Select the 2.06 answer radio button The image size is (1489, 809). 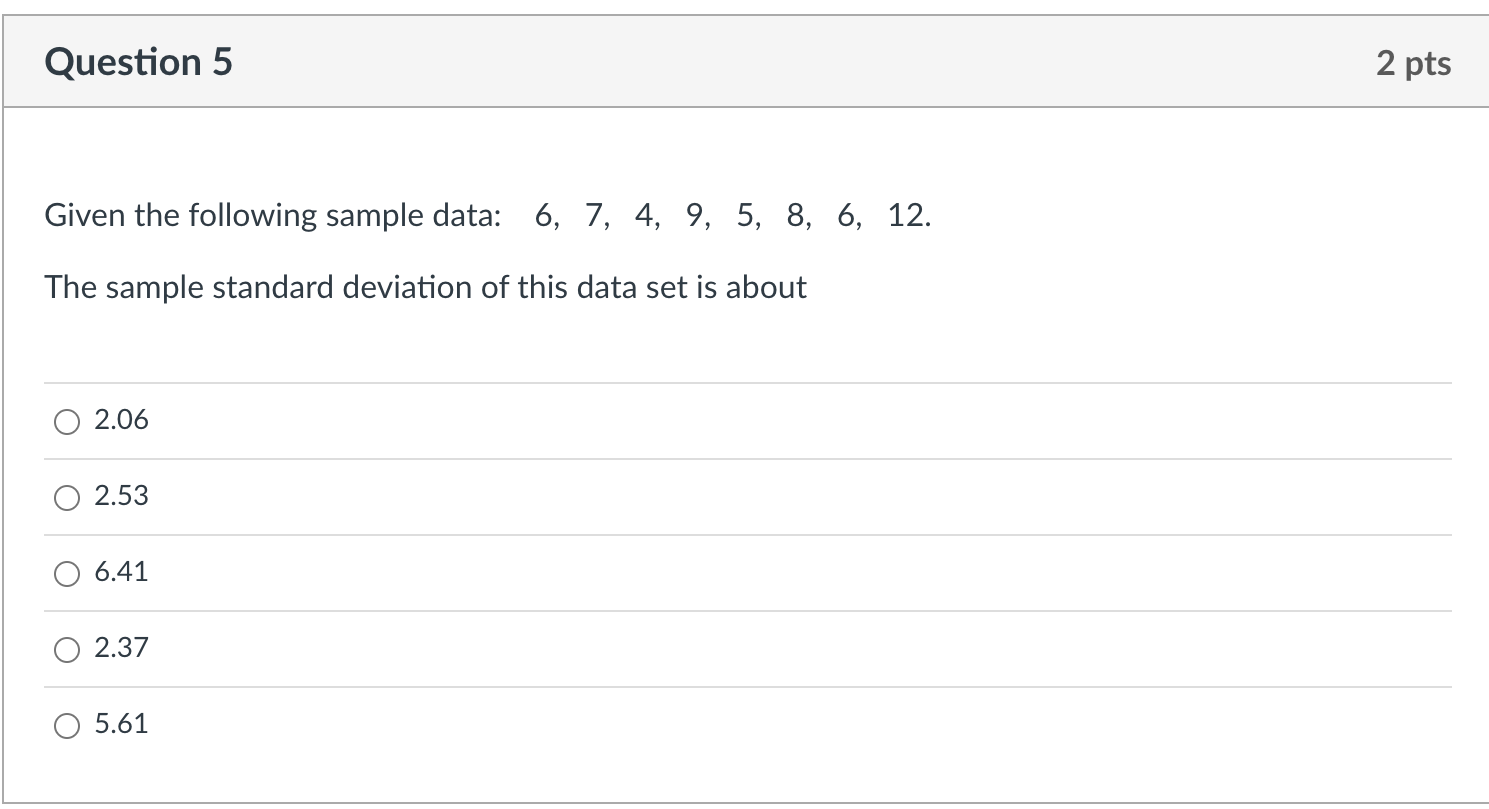click(67, 422)
